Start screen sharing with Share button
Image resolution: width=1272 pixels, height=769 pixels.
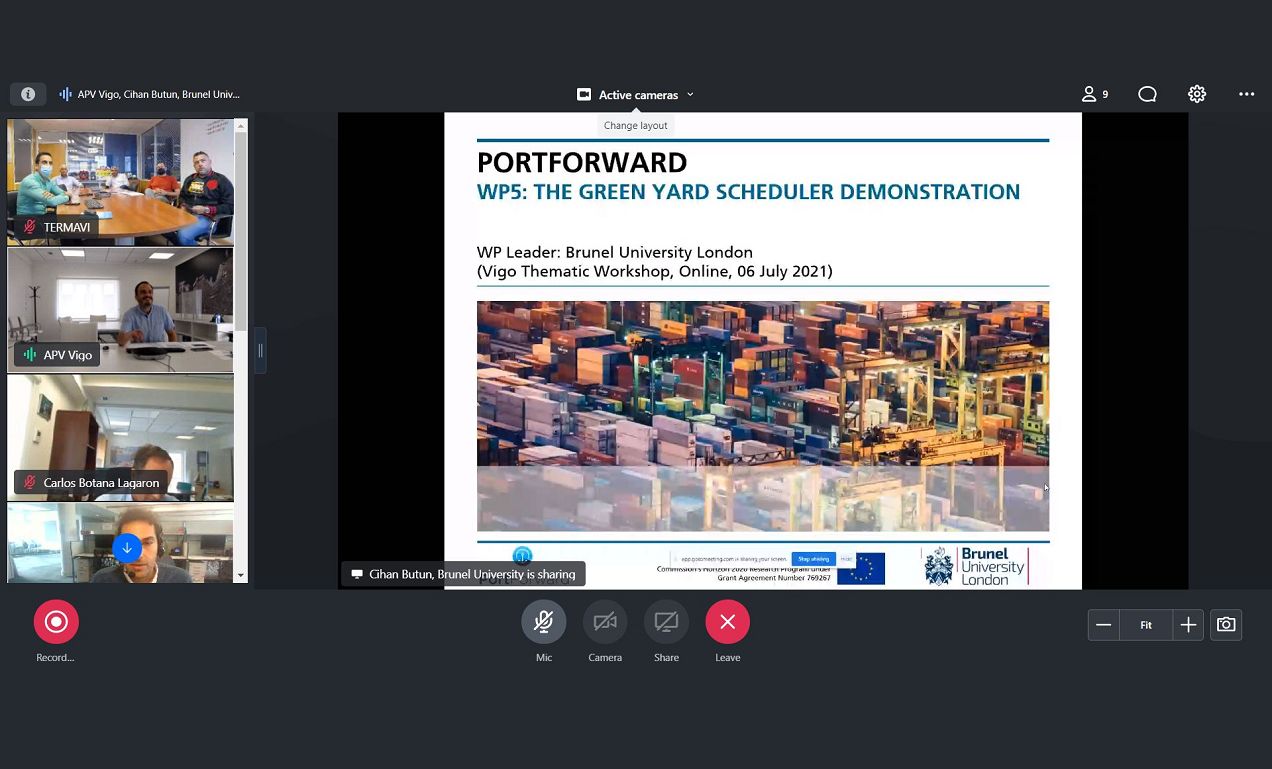coord(666,622)
